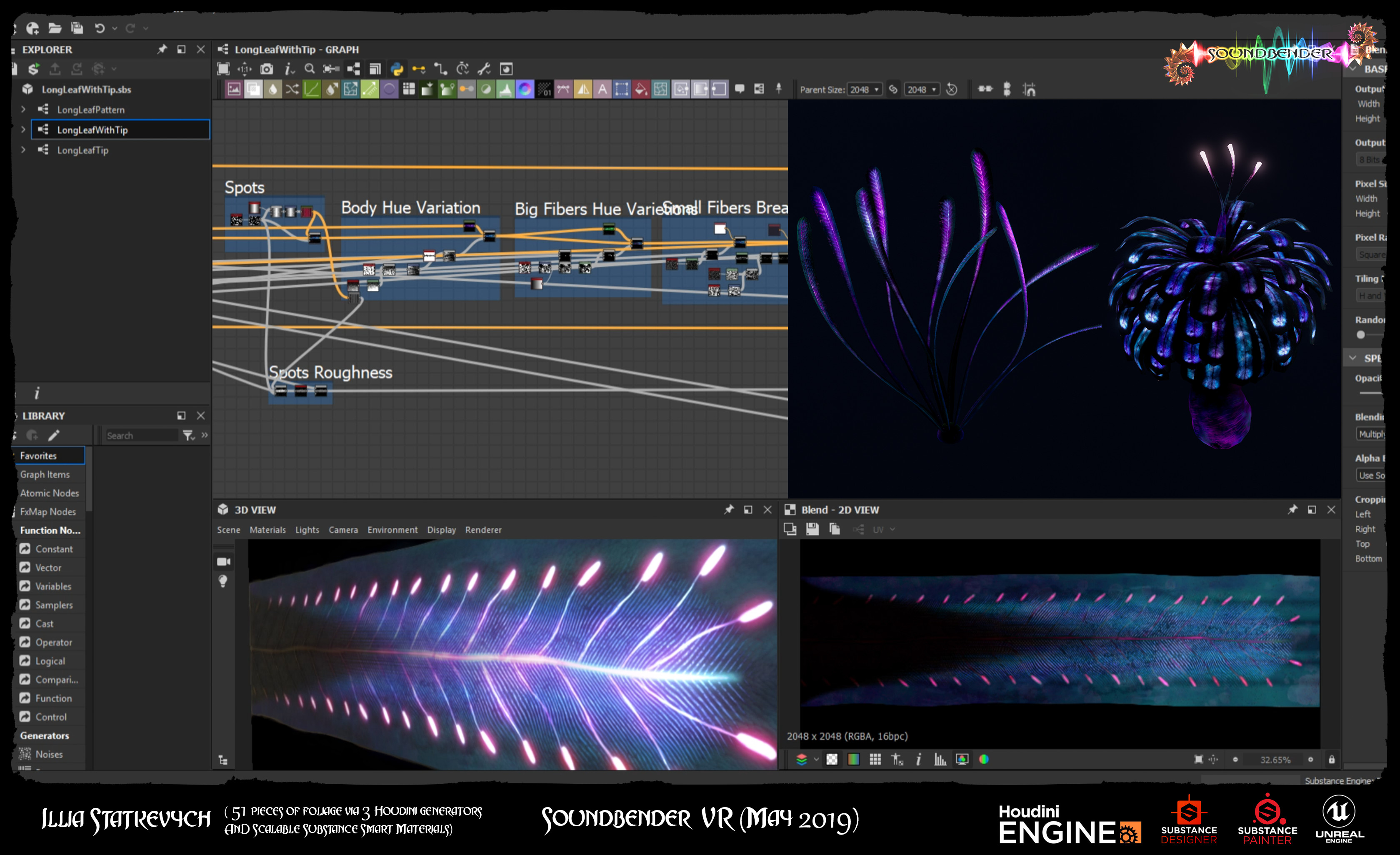Toggle the color gradient channel display in 2D view

[853, 759]
